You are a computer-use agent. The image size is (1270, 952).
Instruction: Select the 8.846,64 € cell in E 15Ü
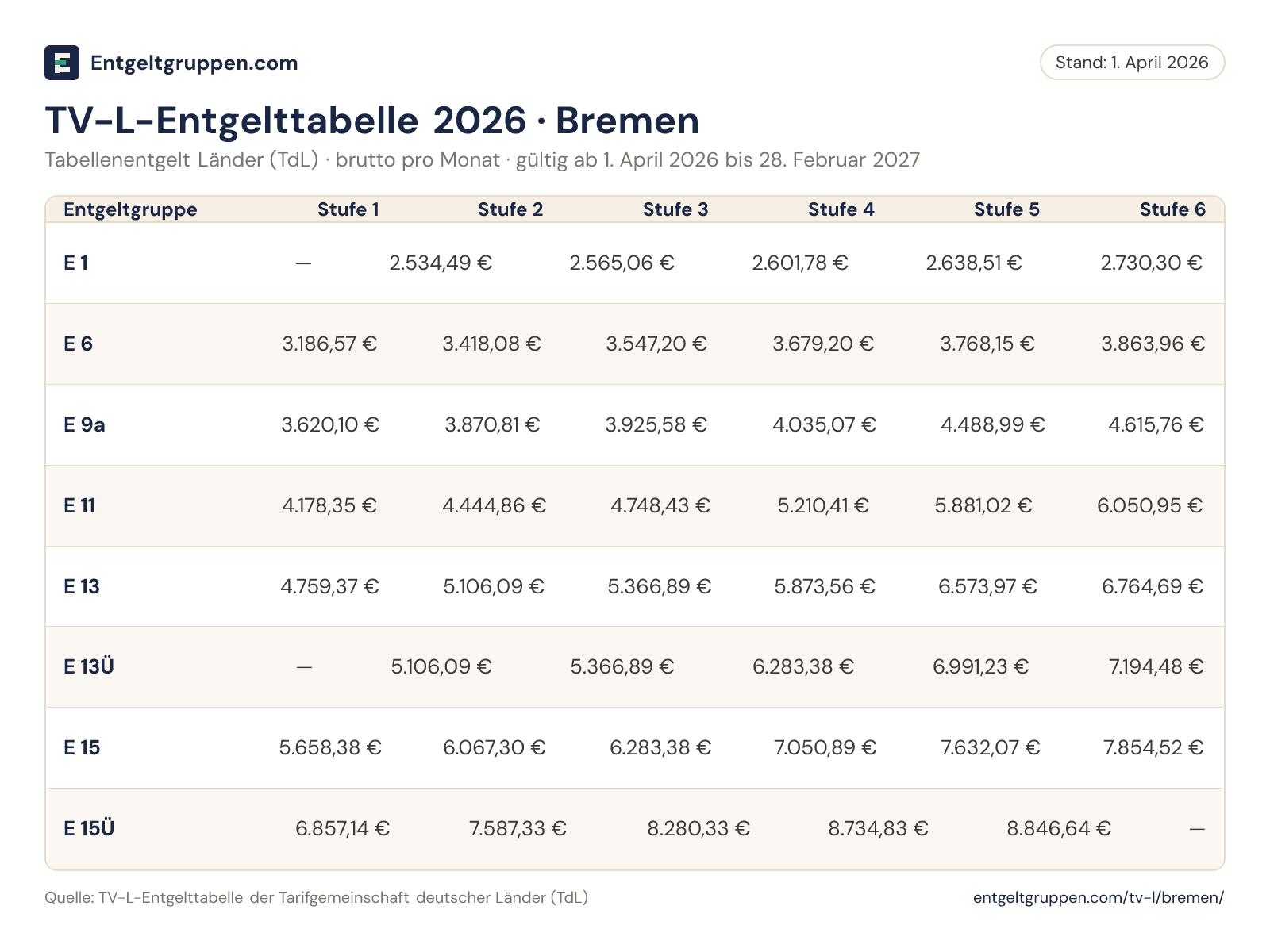click(x=1059, y=829)
